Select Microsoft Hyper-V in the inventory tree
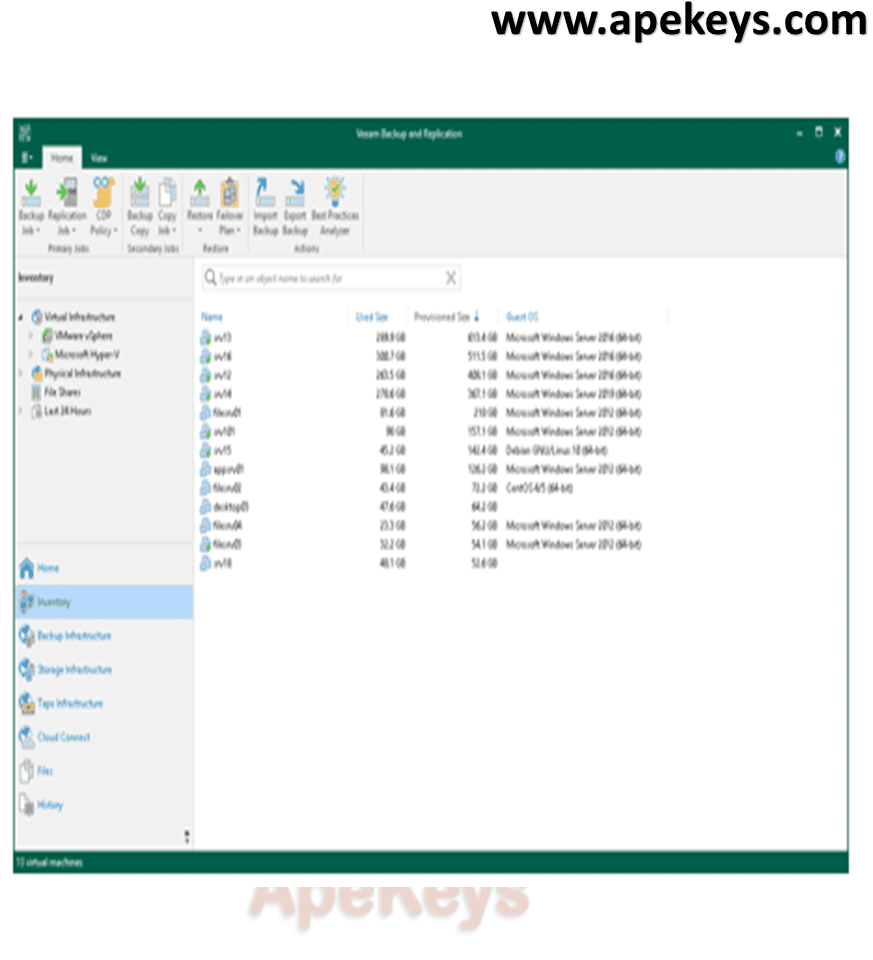This screenshot has width=873, height=960. 80,354
